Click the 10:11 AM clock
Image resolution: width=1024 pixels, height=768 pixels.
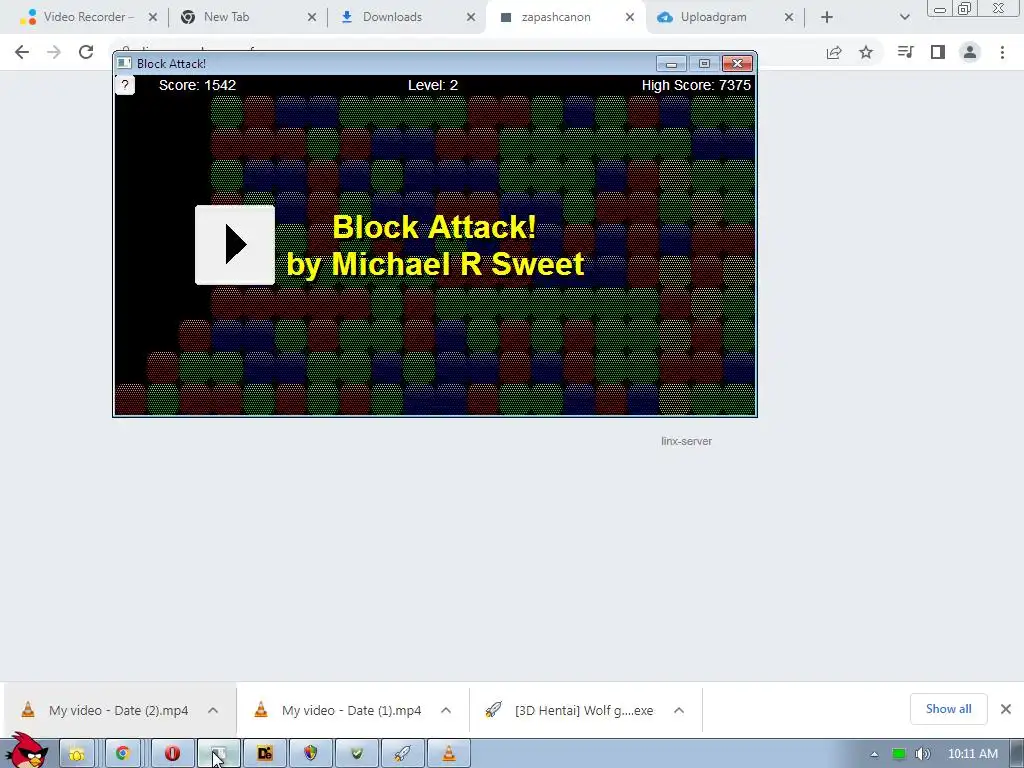(972, 754)
